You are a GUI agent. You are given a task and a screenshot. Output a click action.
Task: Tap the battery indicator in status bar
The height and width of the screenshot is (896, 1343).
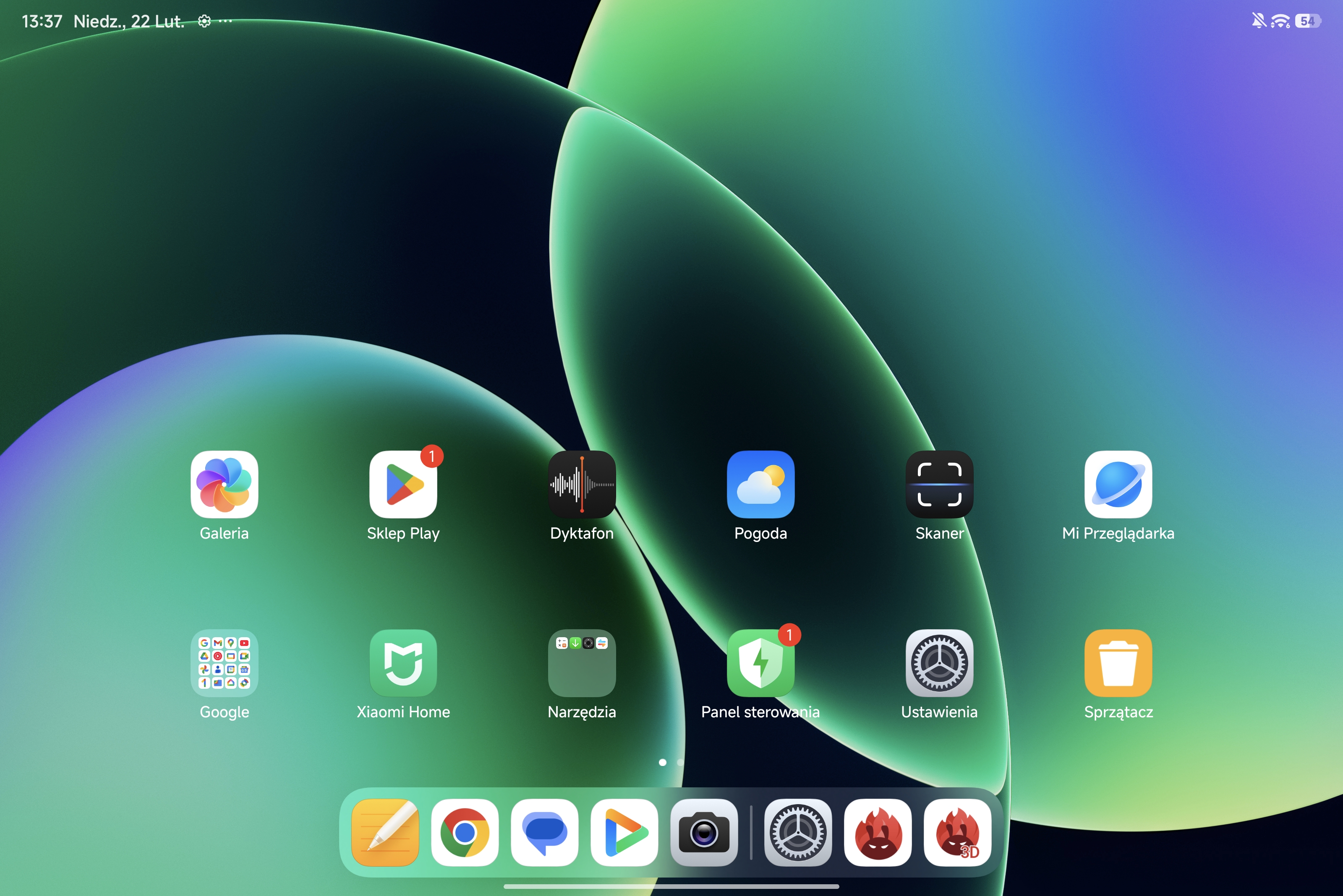tap(1308, 21)
